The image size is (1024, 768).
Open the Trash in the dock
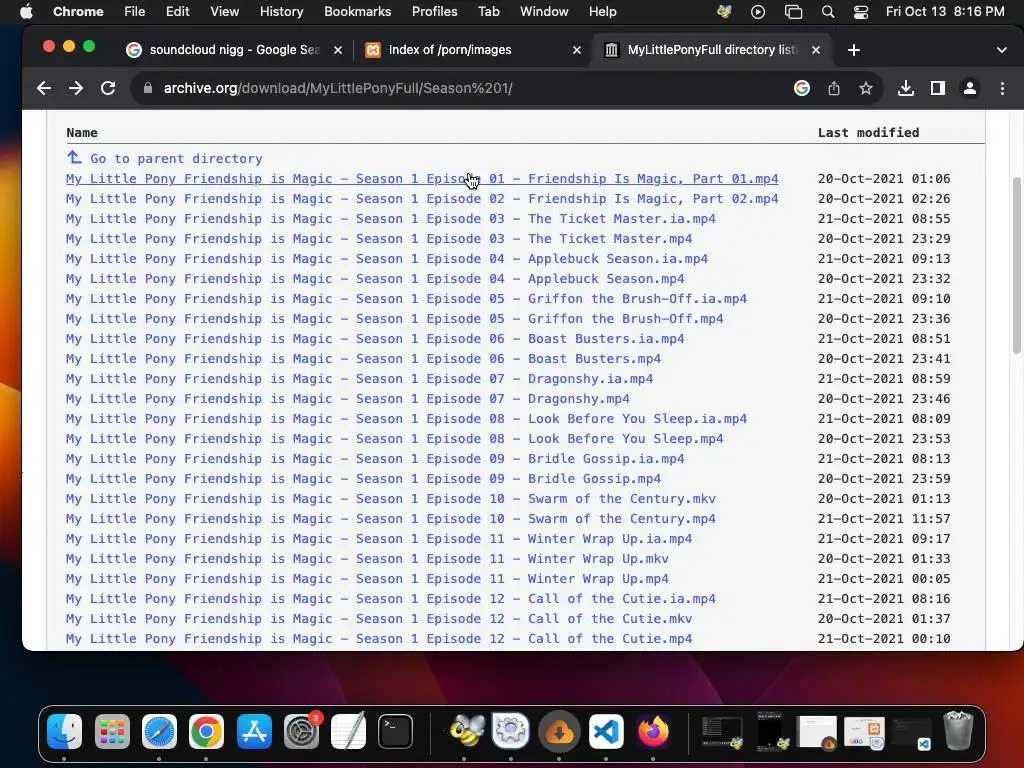coord(958,731)
